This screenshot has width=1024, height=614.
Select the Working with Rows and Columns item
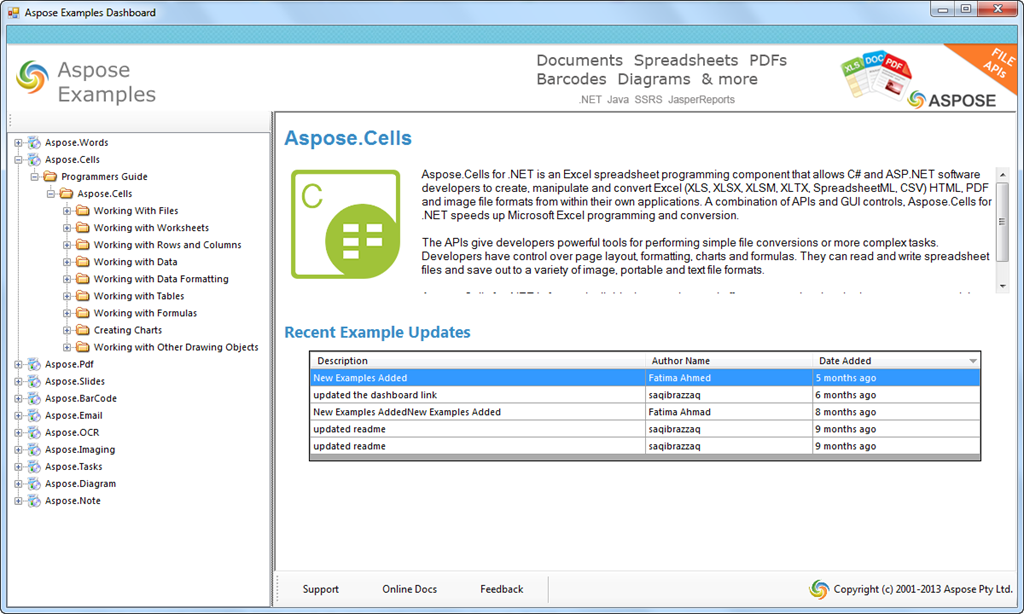click(x=167, y=244)
